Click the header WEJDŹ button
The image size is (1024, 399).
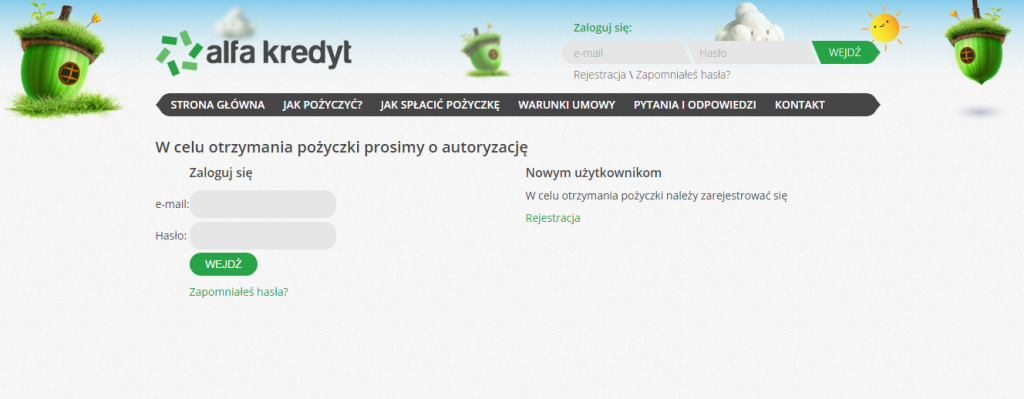pyautogui.click(x=845, y=52)
